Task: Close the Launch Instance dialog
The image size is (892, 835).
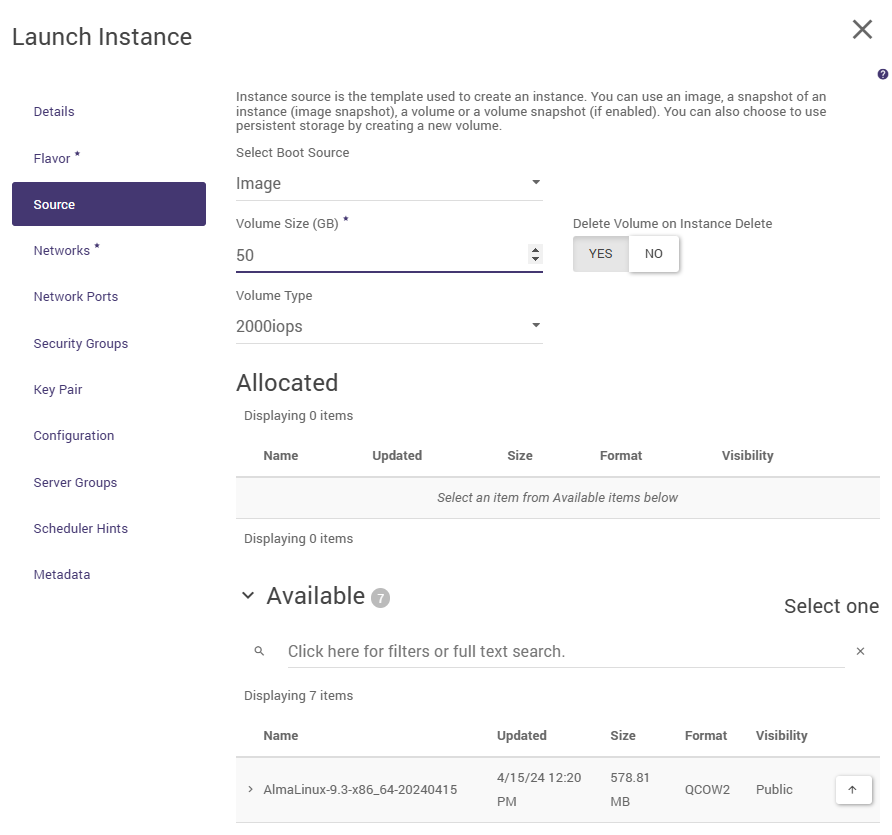Action: point(862,30)
